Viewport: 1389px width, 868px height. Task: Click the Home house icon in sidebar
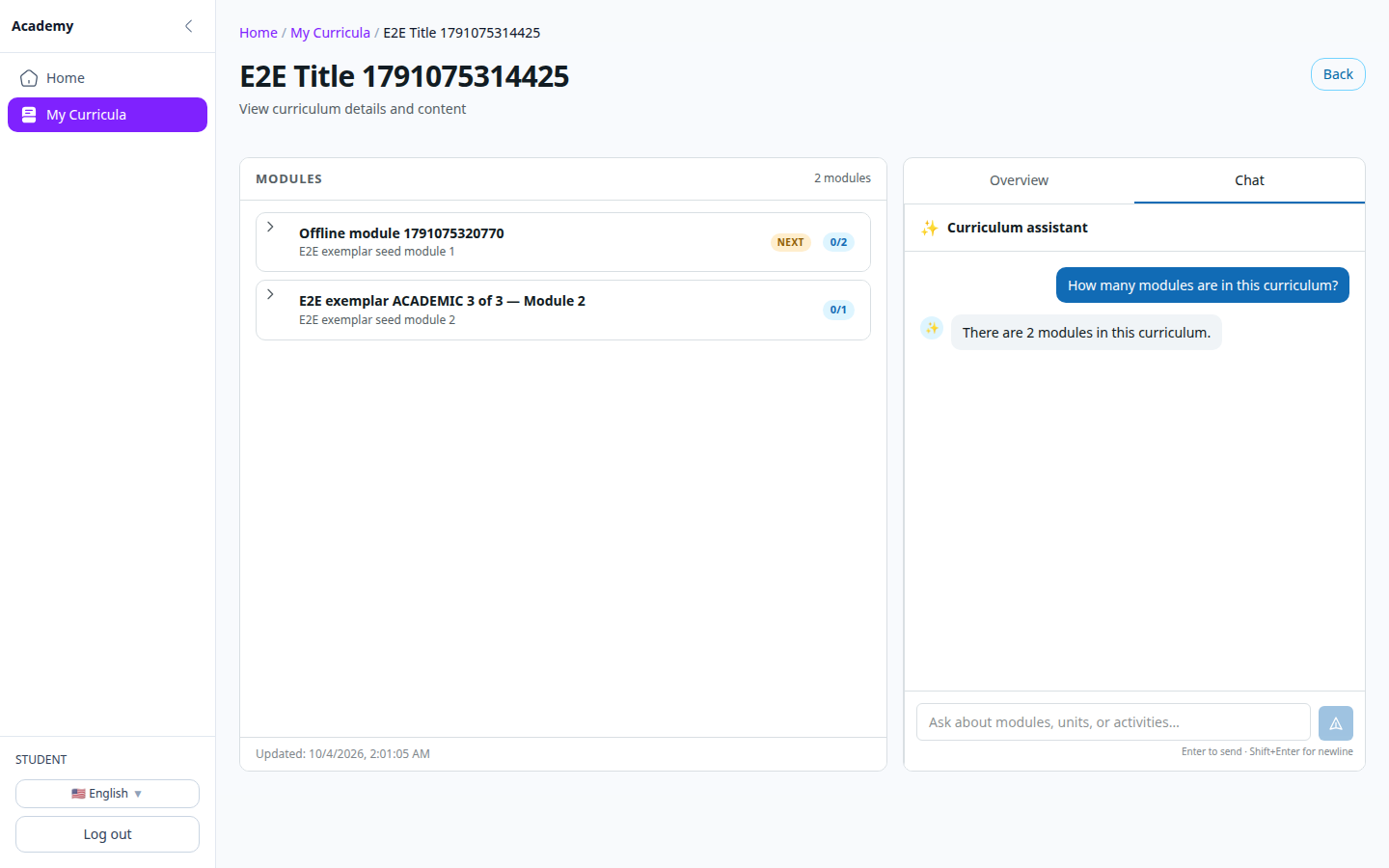29,78
